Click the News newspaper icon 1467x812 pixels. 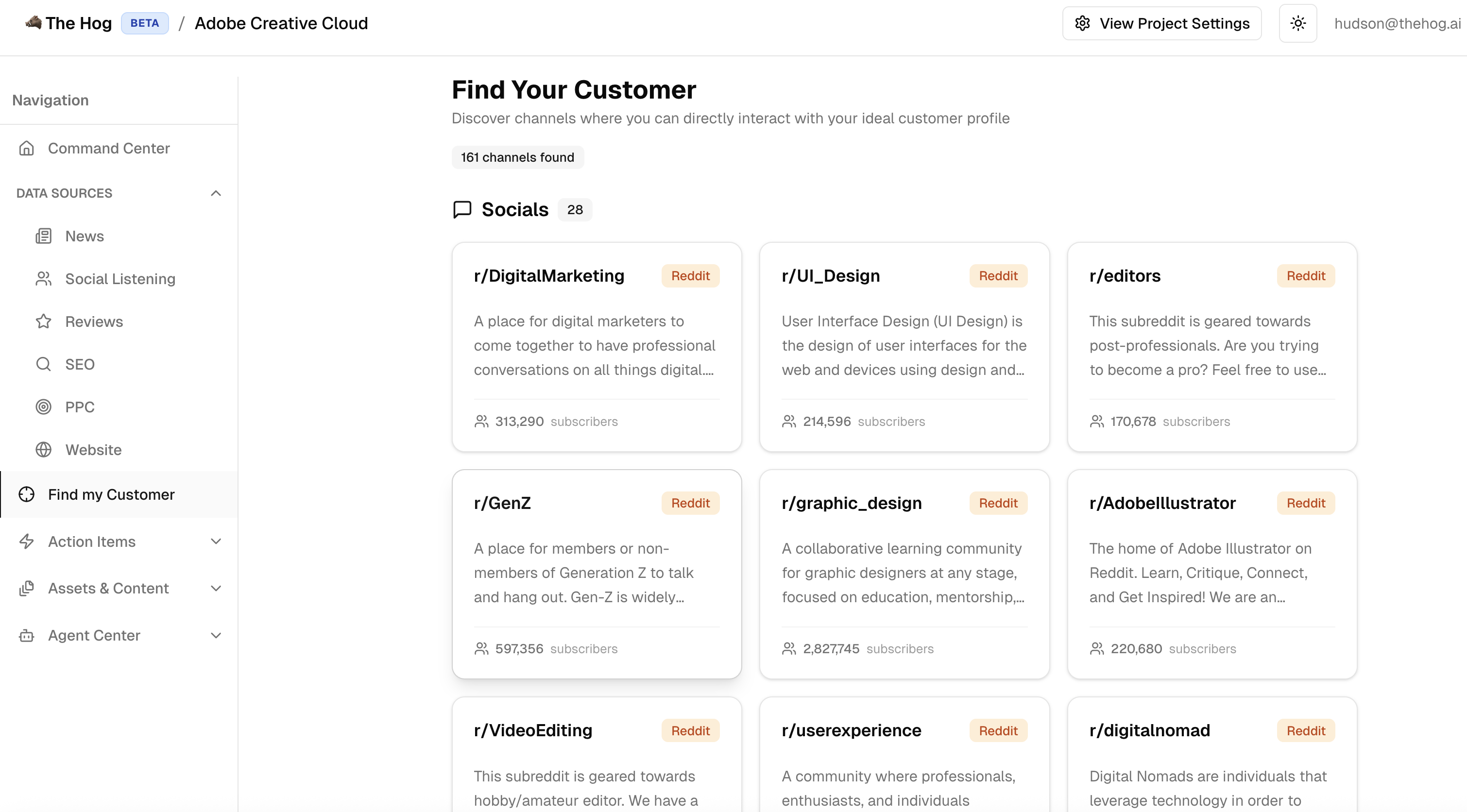(x=44, y=236)
